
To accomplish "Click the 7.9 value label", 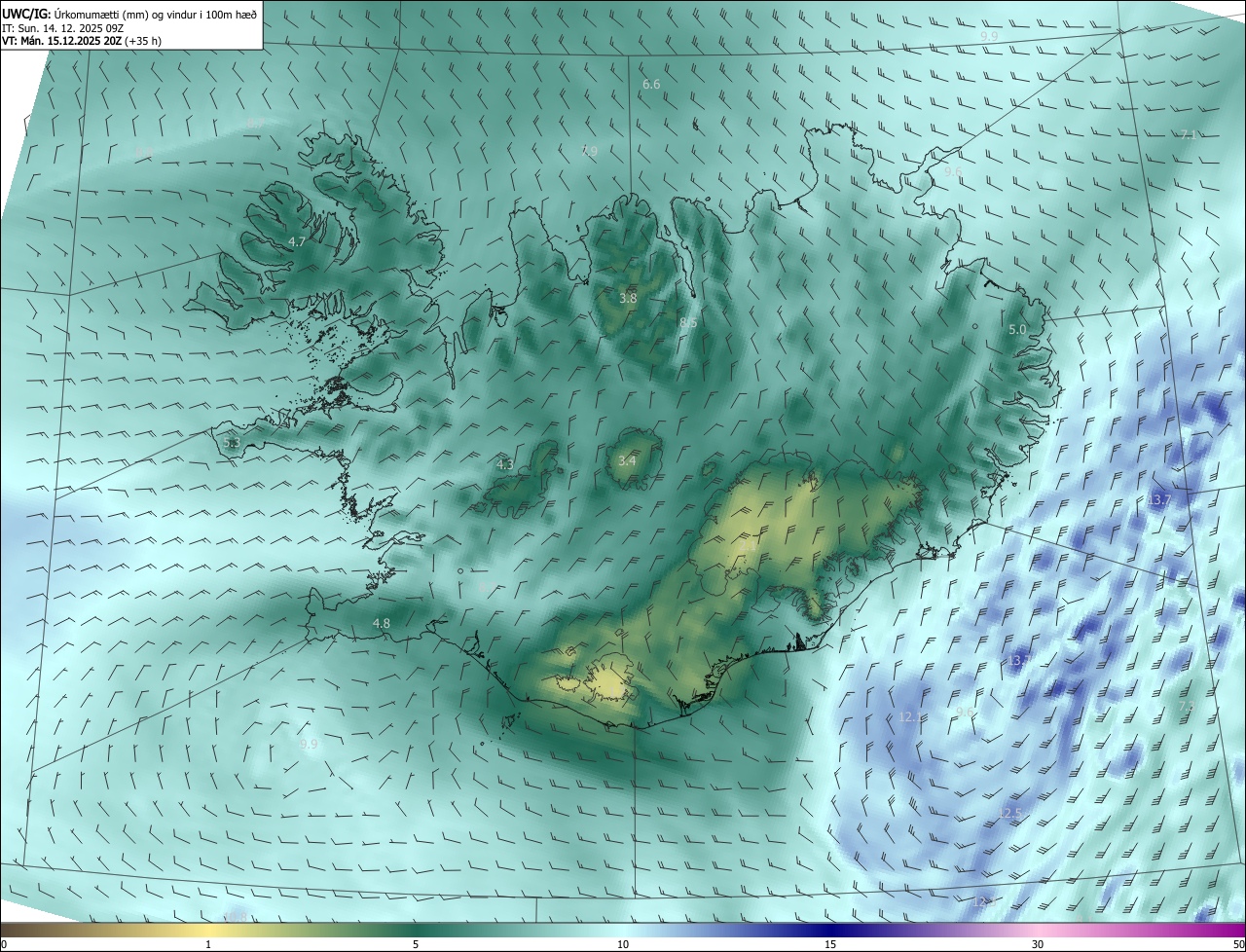I will [x=589, y=151].
